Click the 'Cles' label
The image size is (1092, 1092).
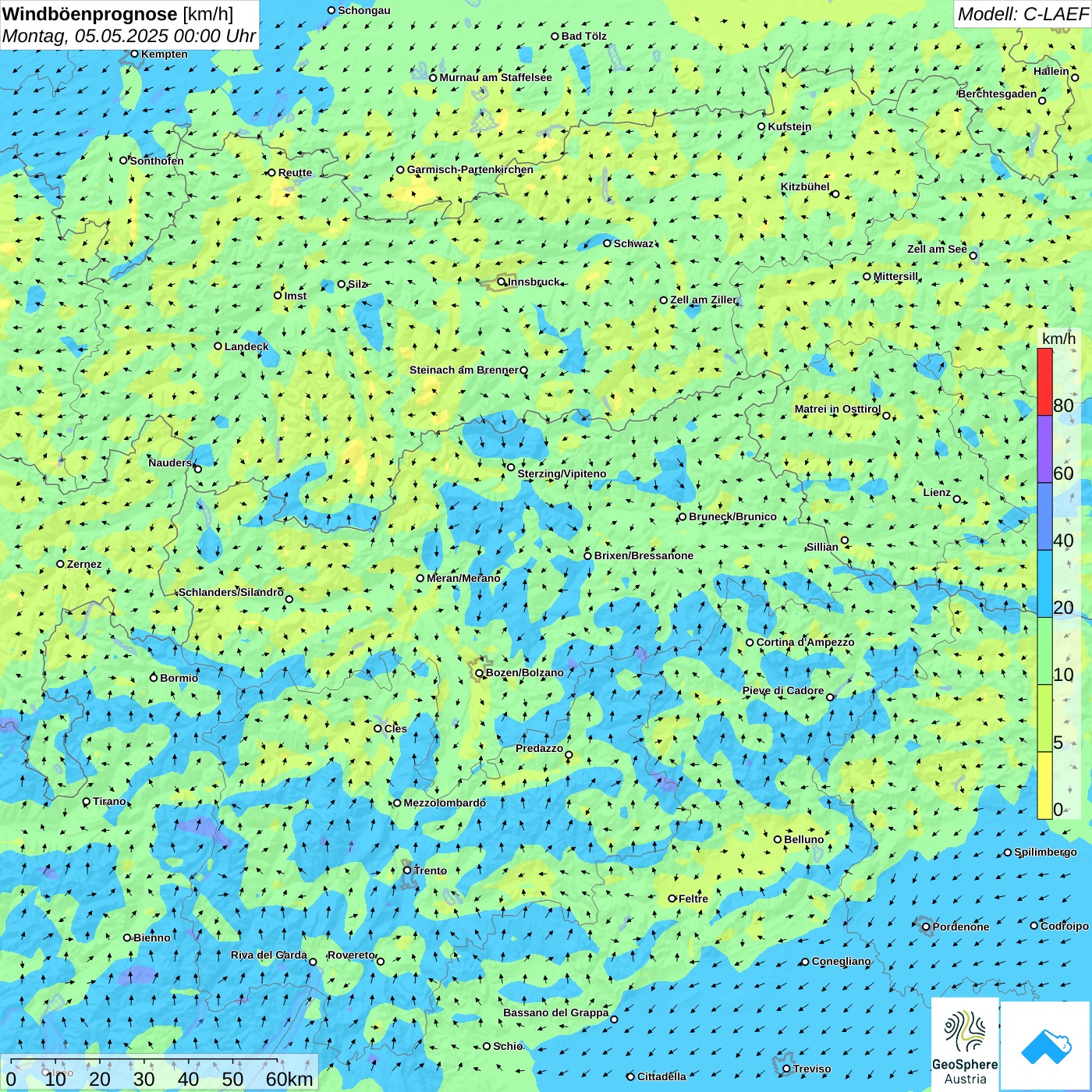click(395, 729)
